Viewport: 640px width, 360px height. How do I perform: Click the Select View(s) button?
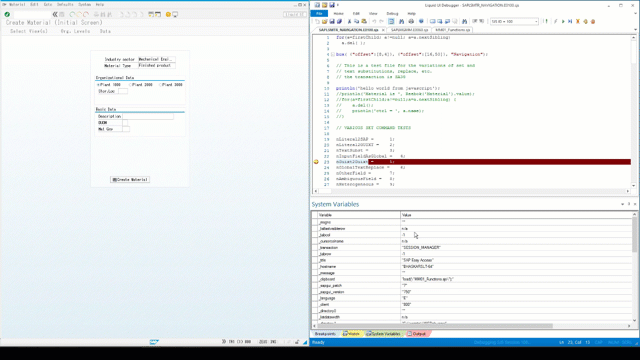pos(29,31)
